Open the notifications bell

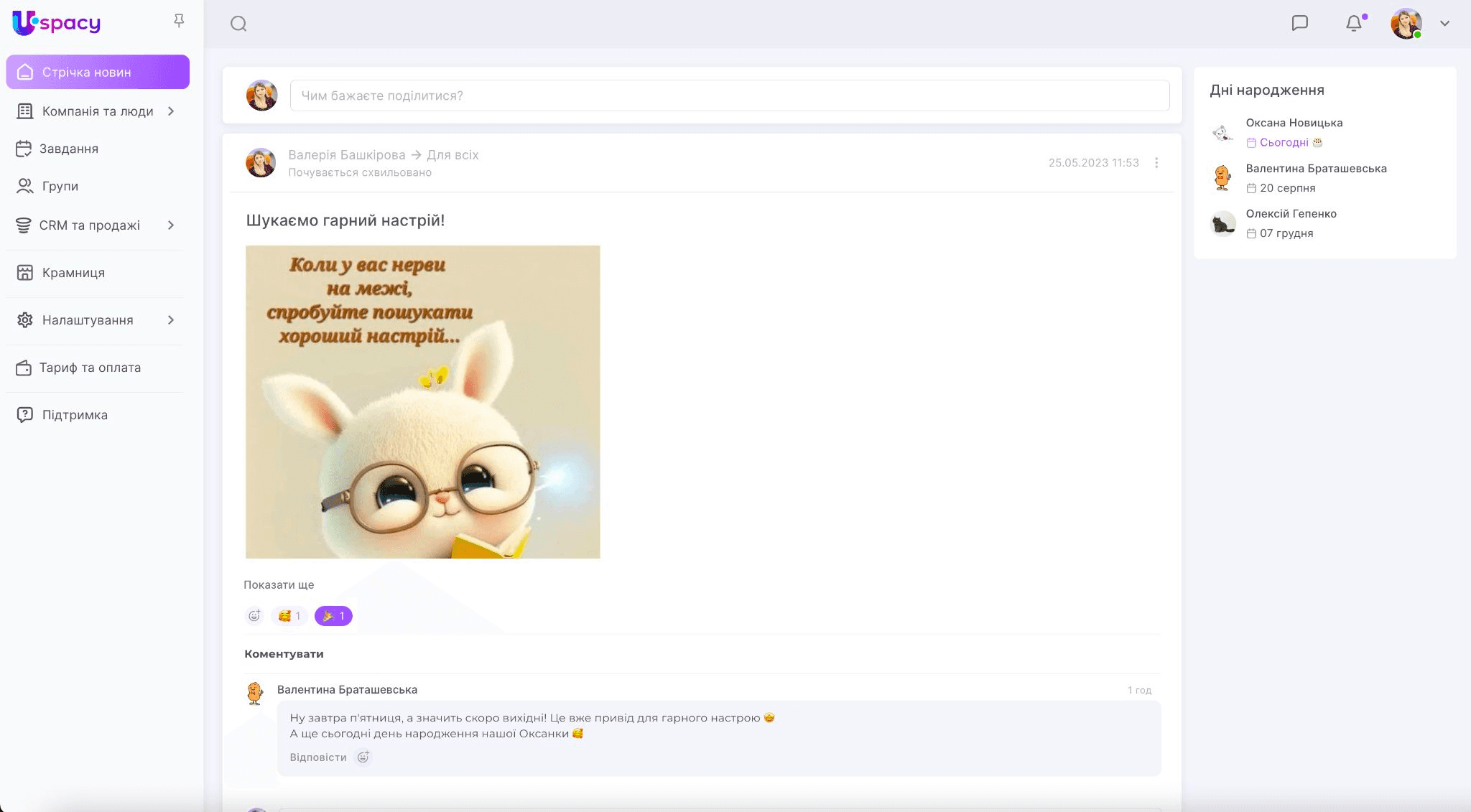1353,23
